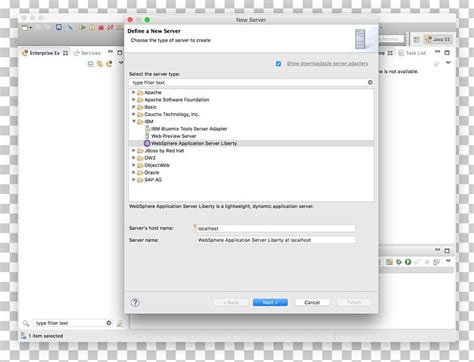
Task: Click the red Terminate square icon
Action: coord(101,28)
